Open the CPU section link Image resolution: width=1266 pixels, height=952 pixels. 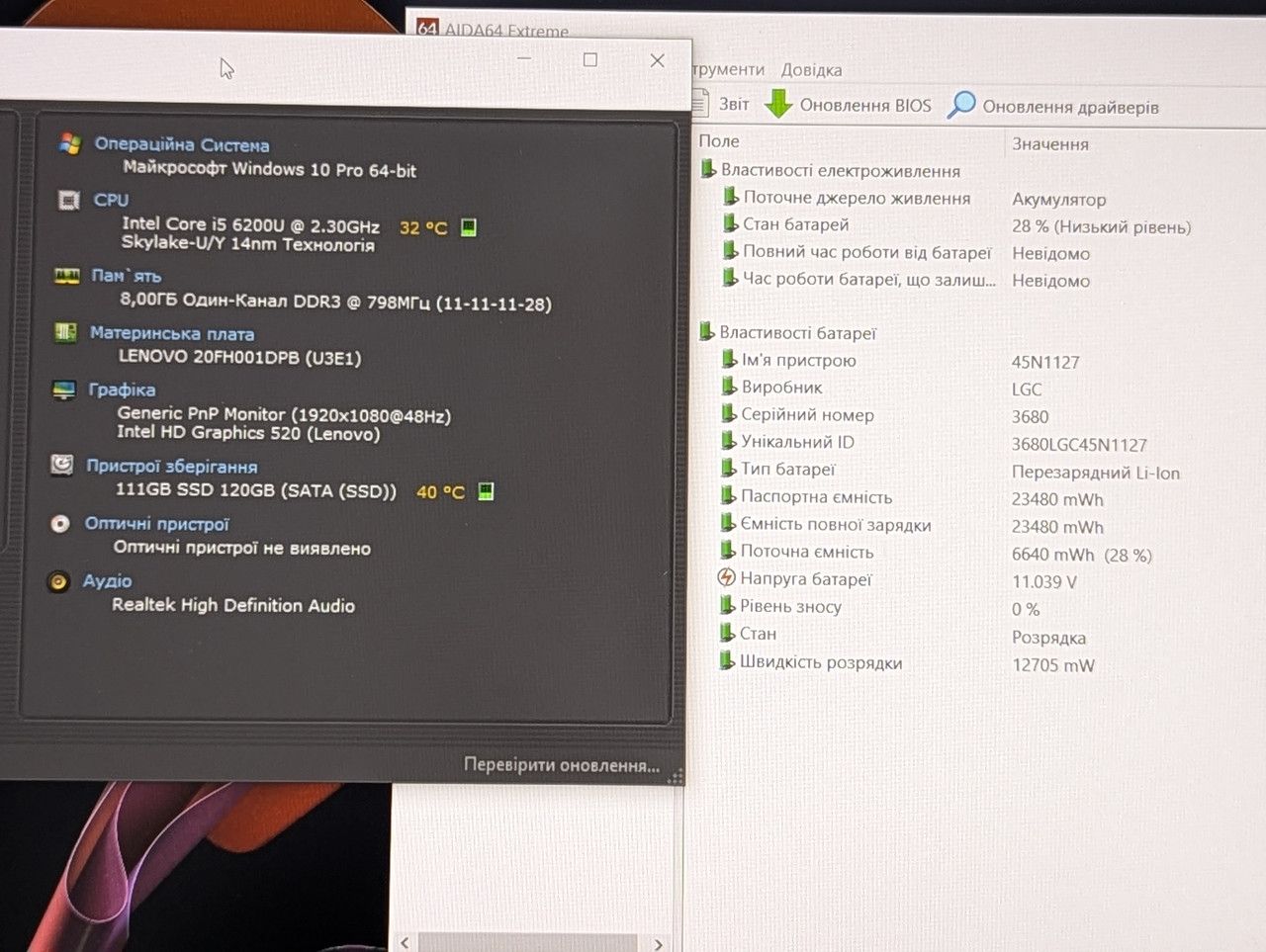coord(111,200)
